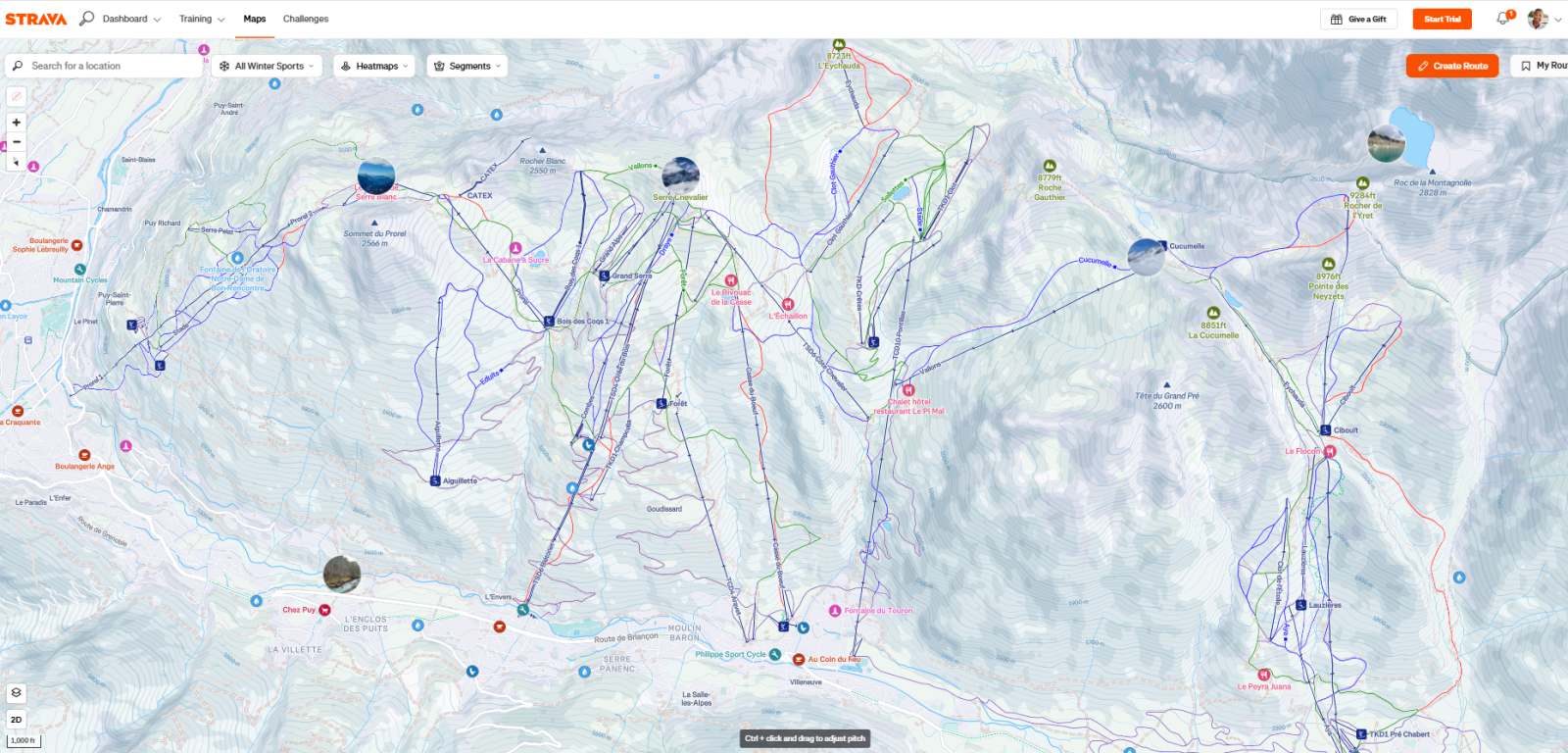Viewport: 1568px width, 753px height.
Task: Open the notifications bell
Action: pyautogui.click(x=1502, y=19)
